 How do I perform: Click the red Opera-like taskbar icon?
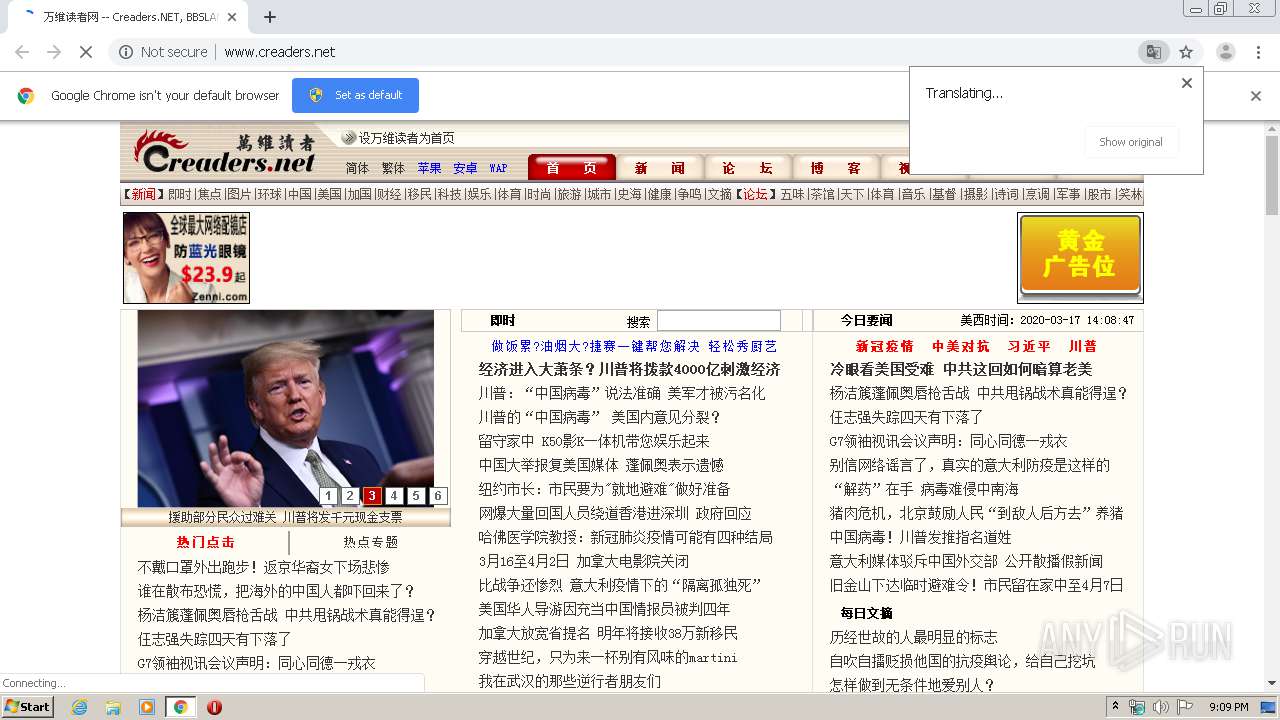214,707
